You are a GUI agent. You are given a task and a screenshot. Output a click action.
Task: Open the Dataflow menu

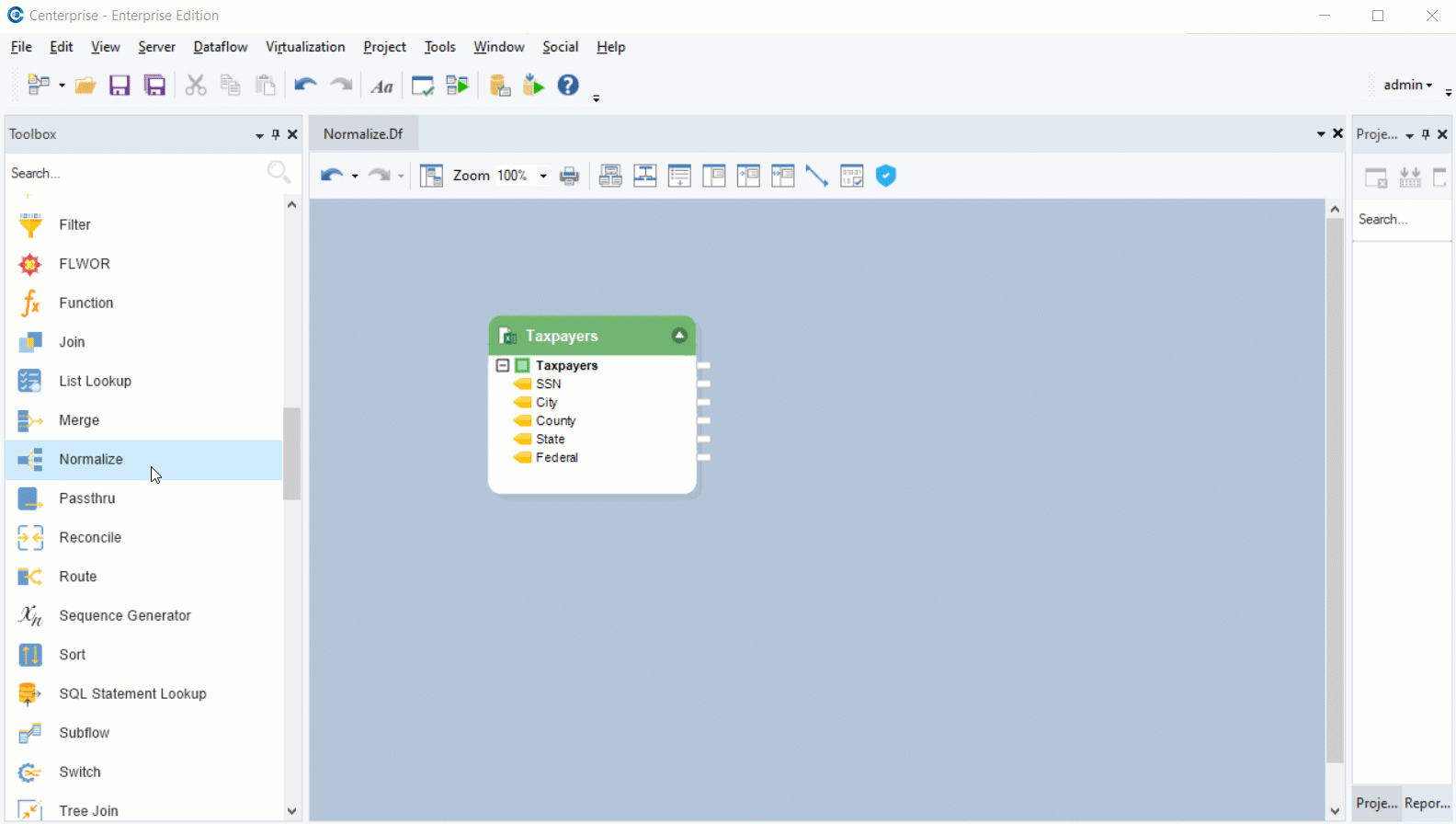pyautogui.click(x=220, y=47)
